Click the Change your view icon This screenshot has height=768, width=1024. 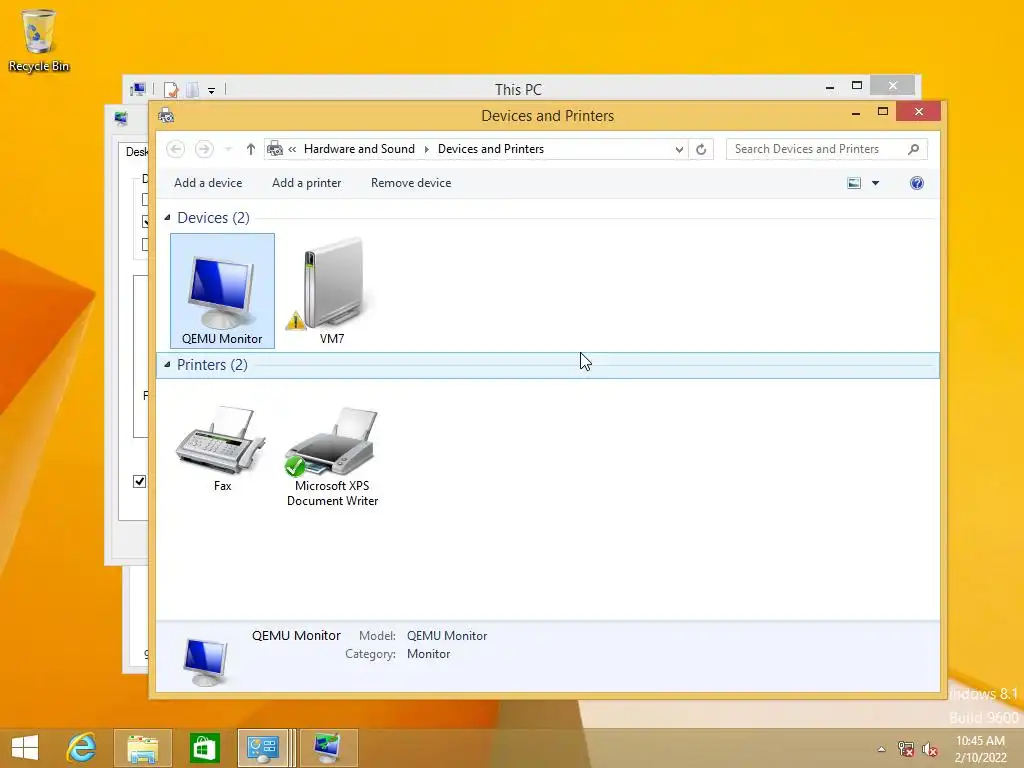point(854,183)
